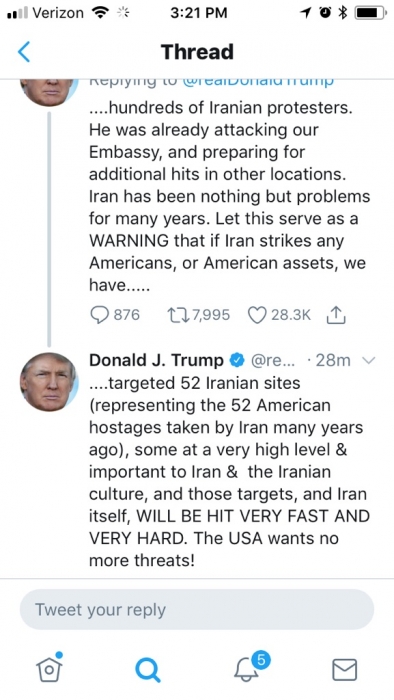Tap the @re... handle link
The width and height of the screenshot is (394, 700).
click(273, 360)
